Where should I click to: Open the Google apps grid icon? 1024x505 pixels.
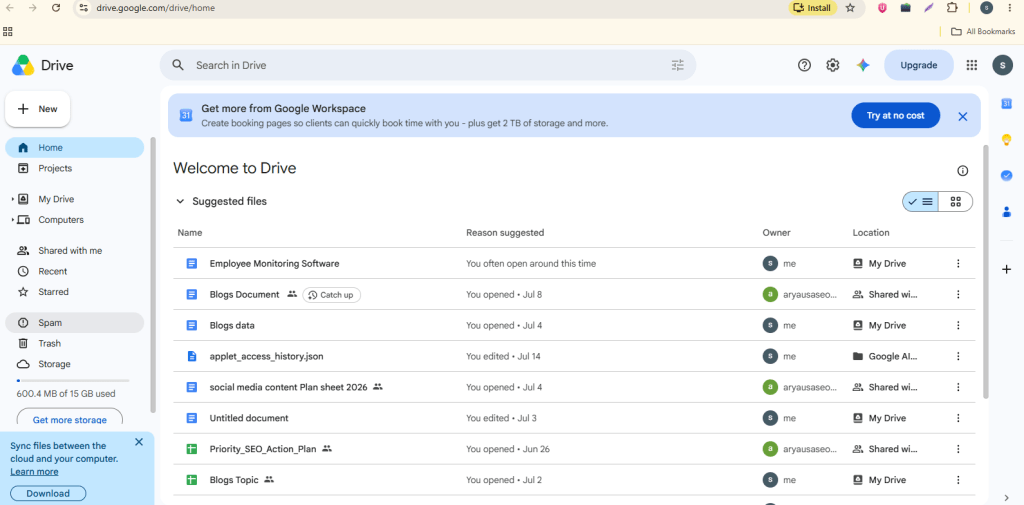tap(971, 65)
